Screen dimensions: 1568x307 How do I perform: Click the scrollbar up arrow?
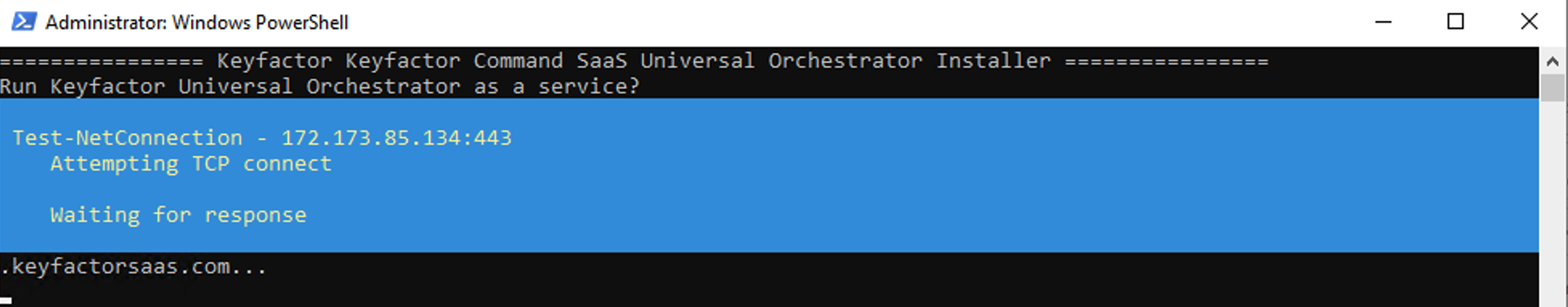(x=1552, y=61)
